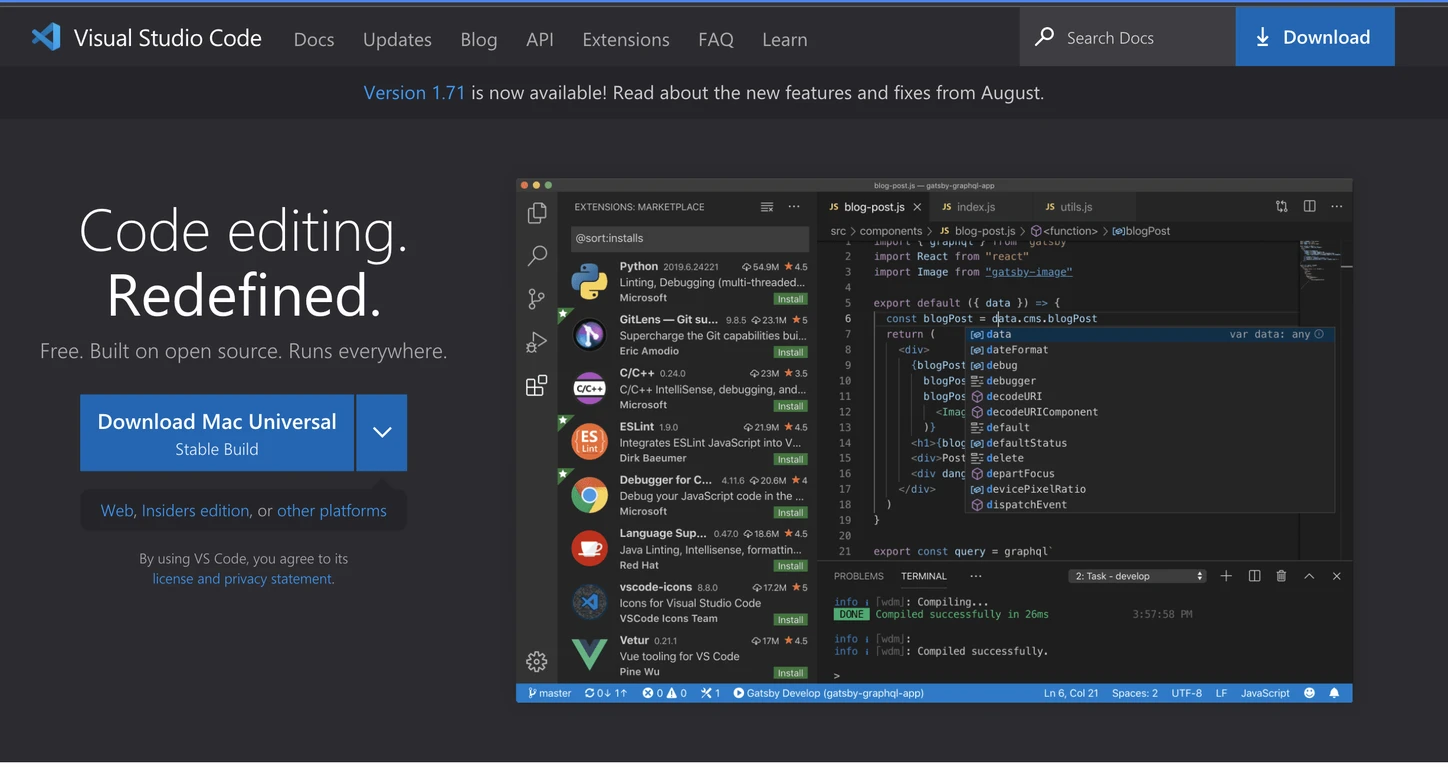The image size is (1448, 767).
Task: Select the Run and Debug icon
Action: 537,342
